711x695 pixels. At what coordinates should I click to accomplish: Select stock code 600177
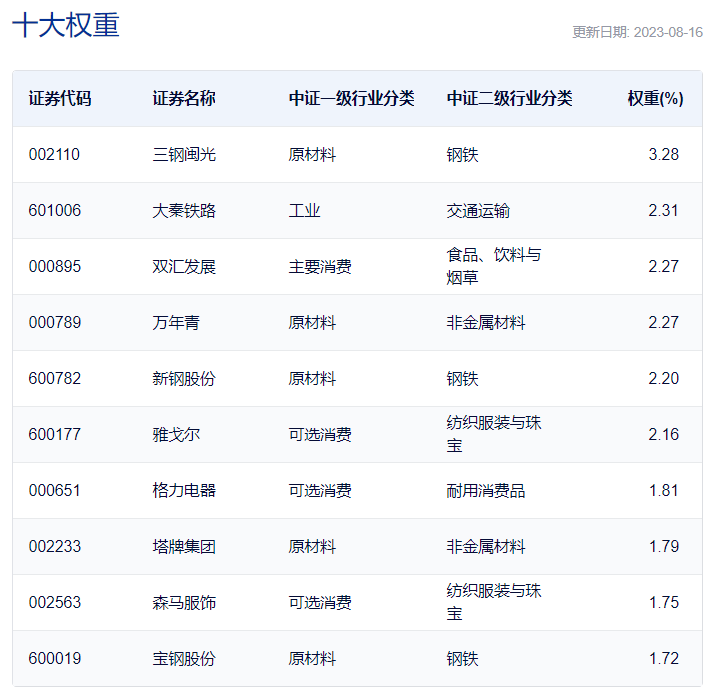pos(55,434)
